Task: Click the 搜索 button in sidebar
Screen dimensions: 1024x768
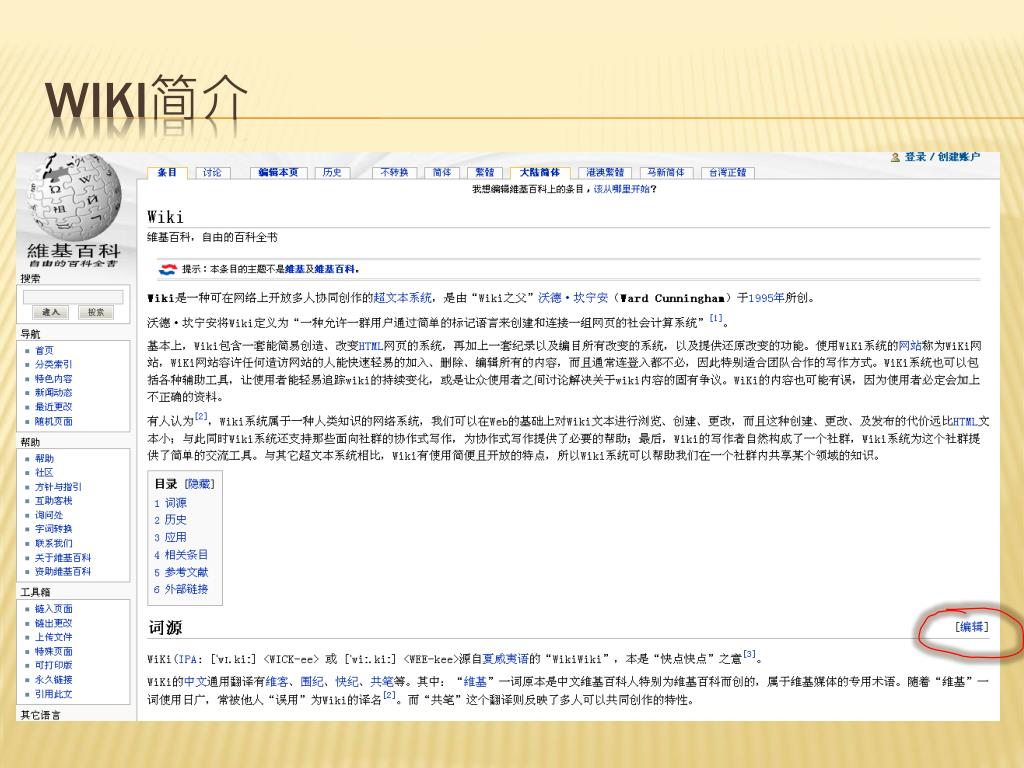Action: point(96,313)
